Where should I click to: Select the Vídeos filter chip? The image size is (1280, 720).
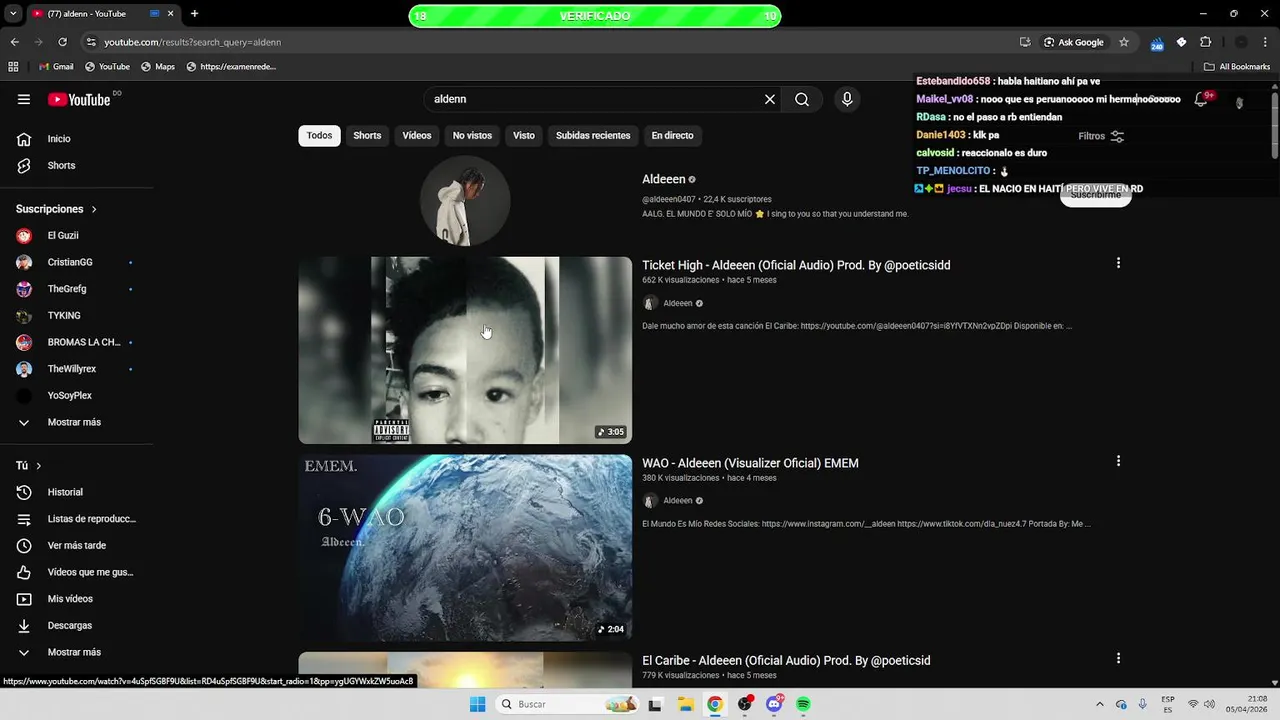417,136
